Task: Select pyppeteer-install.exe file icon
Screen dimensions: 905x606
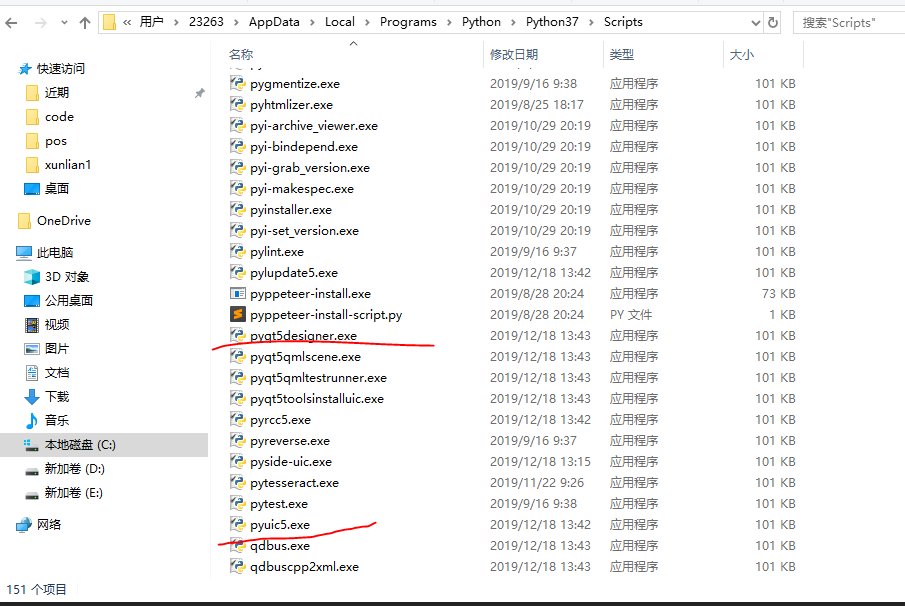Action: click(x=237, y=294)
